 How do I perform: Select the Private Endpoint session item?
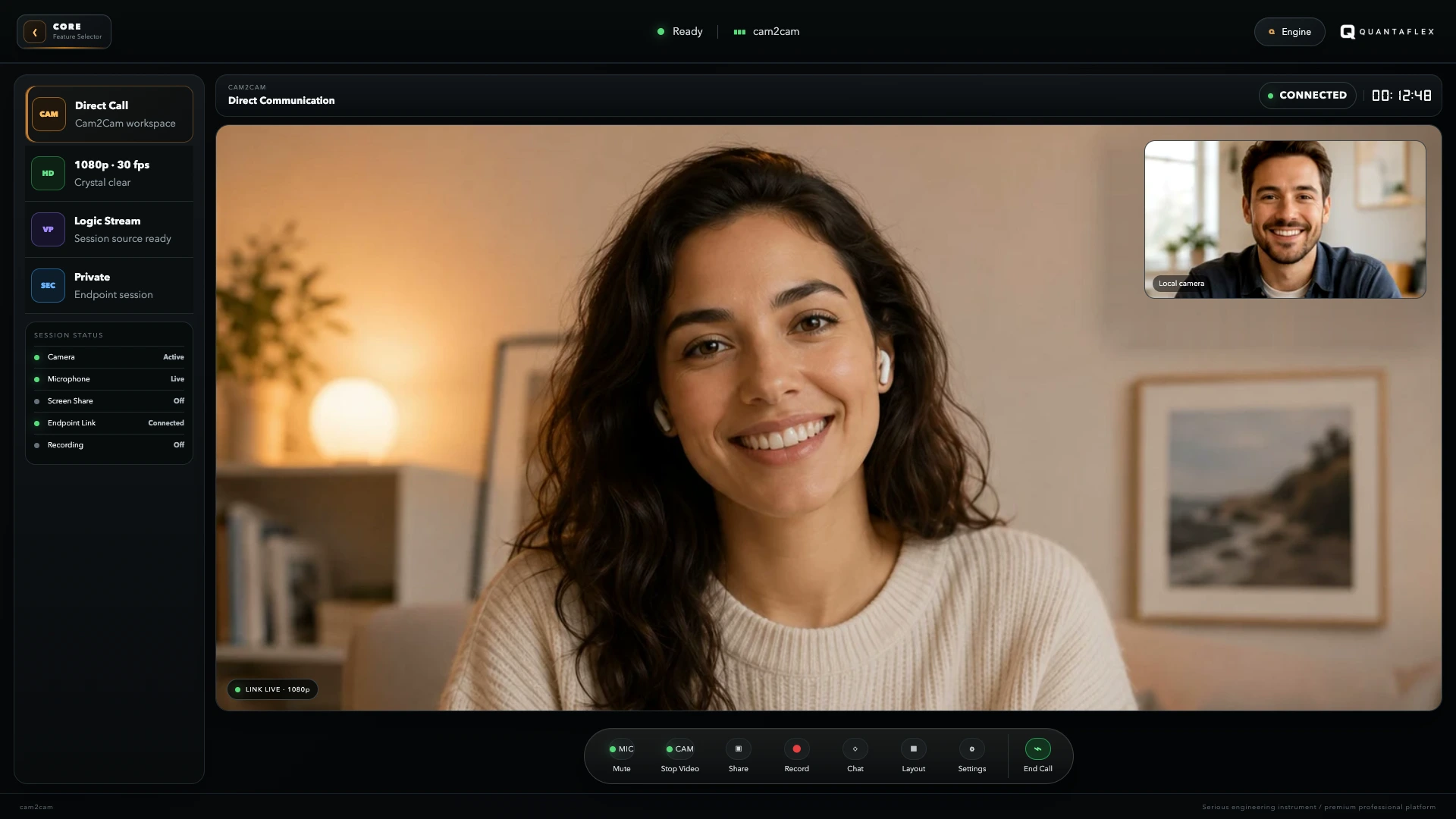(109, 285)
